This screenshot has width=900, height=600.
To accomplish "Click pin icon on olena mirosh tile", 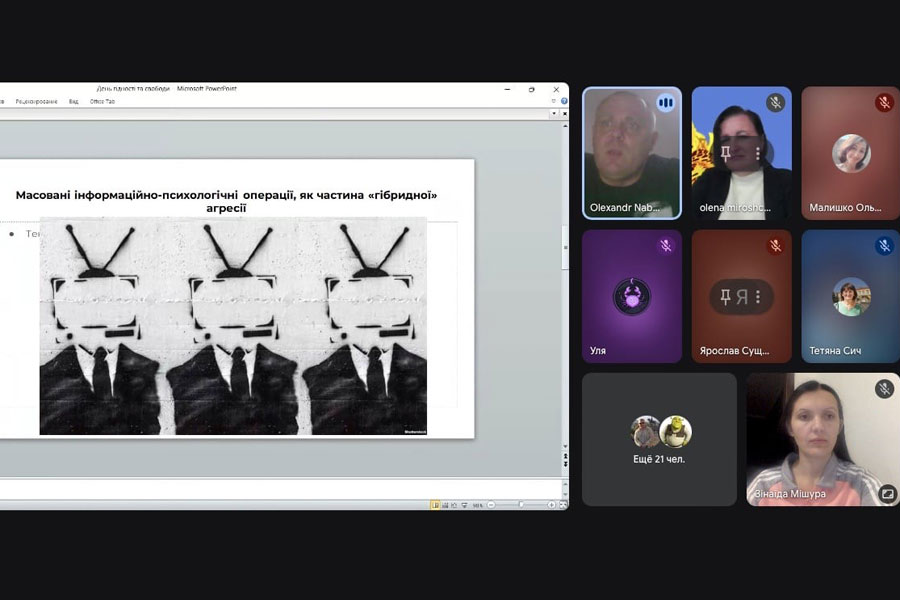I will [x=725, y=153].
